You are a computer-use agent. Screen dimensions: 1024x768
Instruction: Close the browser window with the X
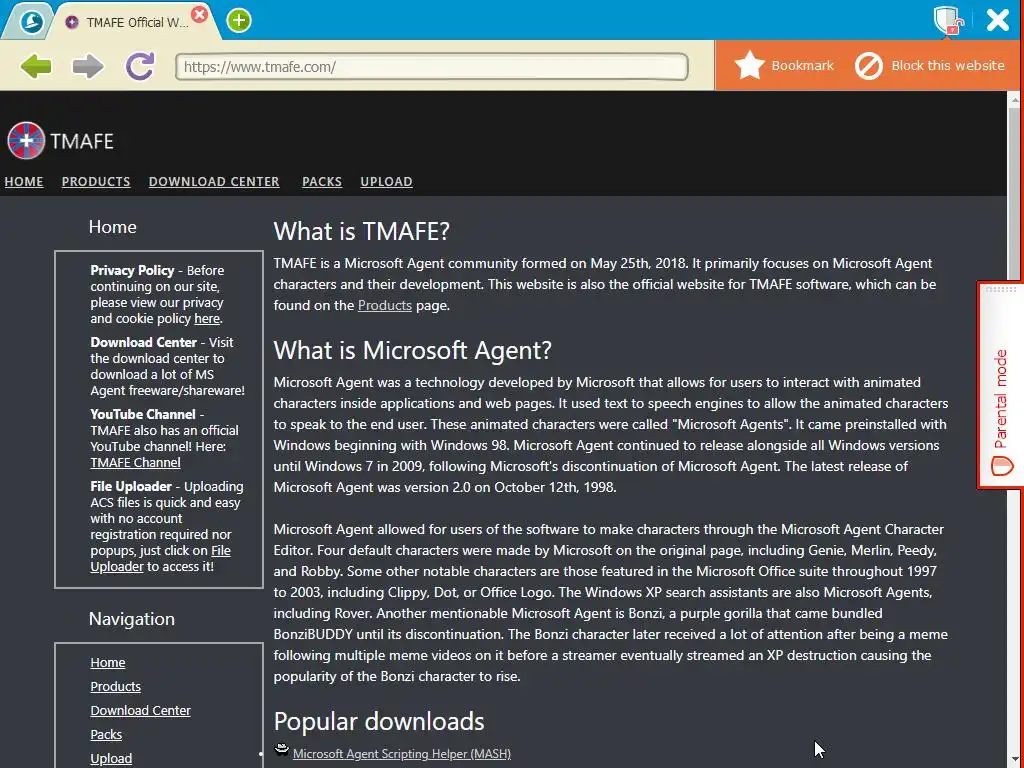[998, 20]
